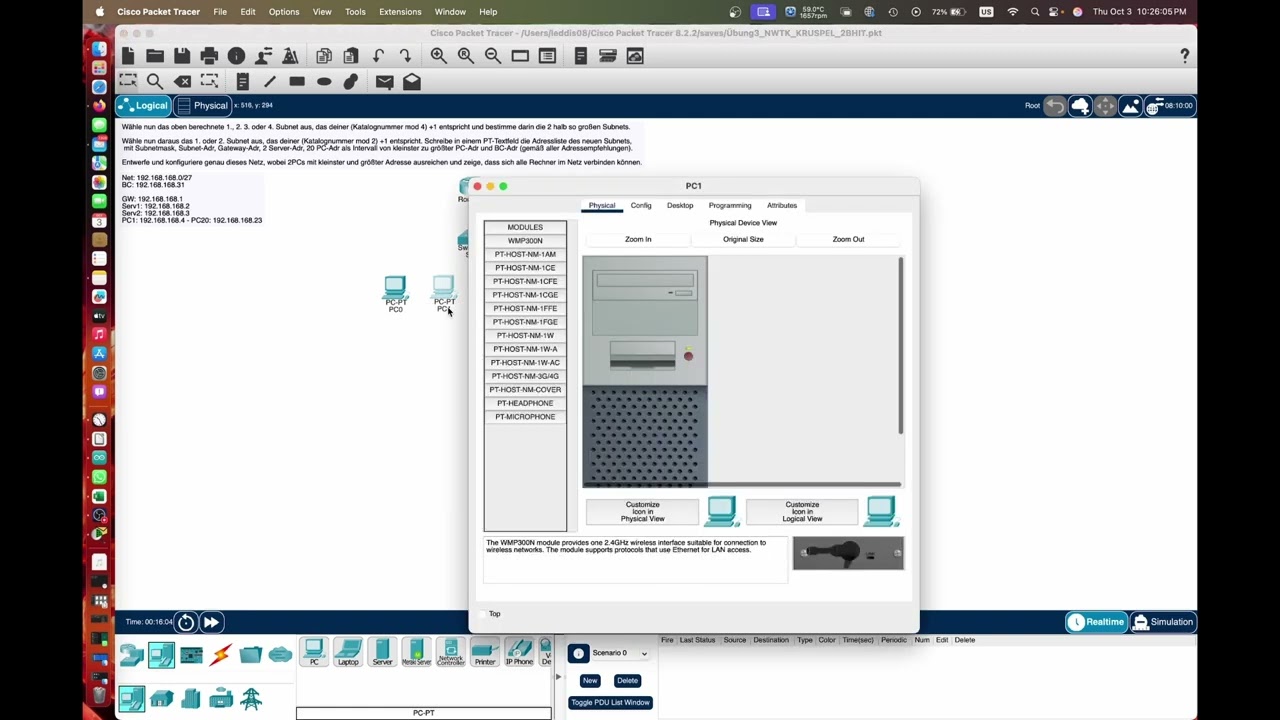Select the Draw Line tool
Image resolution: width=1280 pixels, height=720 pixels.
pos(270,81)
